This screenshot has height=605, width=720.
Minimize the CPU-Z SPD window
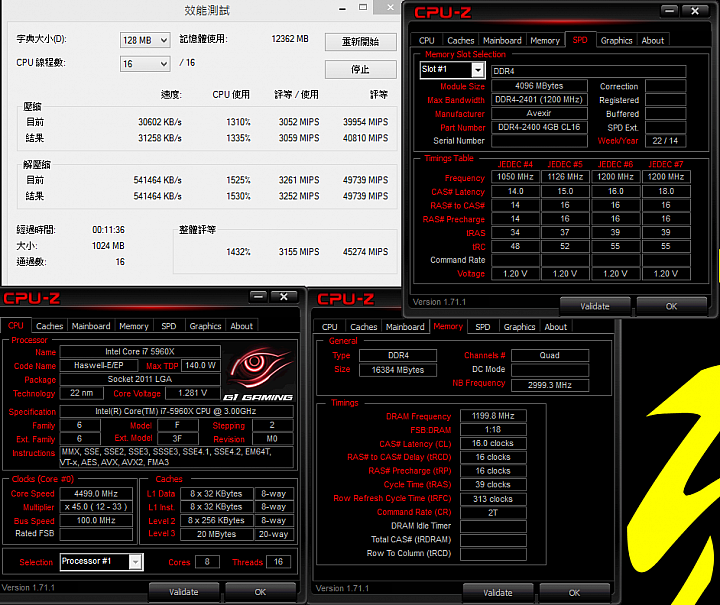(669, 11)
